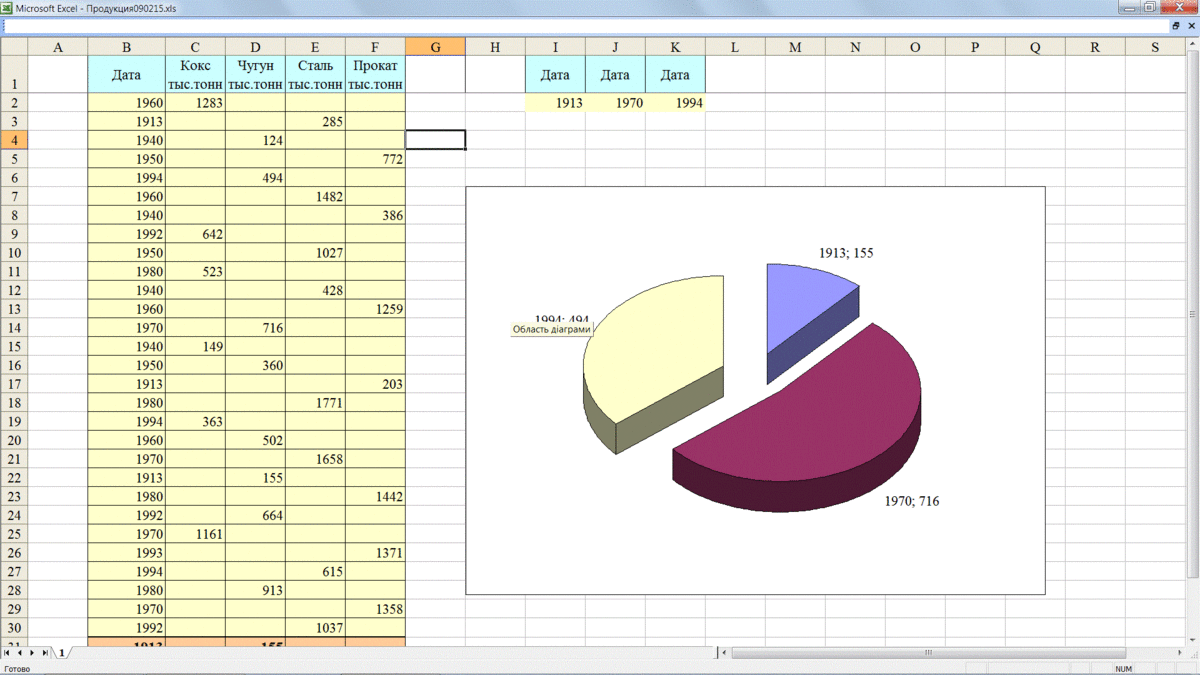The width and height of the screenshot is (1200, 675).
Task: Click the horizontal scrollbar left arrow
Action: [726, 653]
